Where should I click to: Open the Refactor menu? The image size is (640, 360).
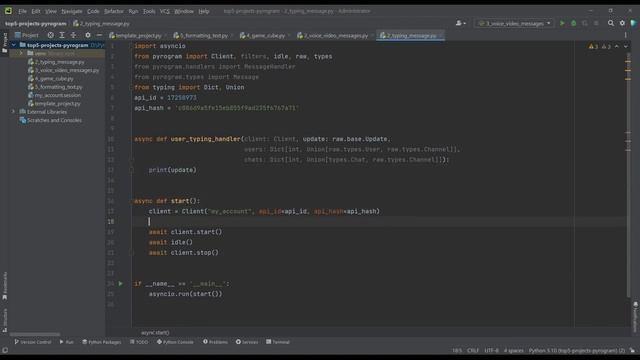point(113,11)
